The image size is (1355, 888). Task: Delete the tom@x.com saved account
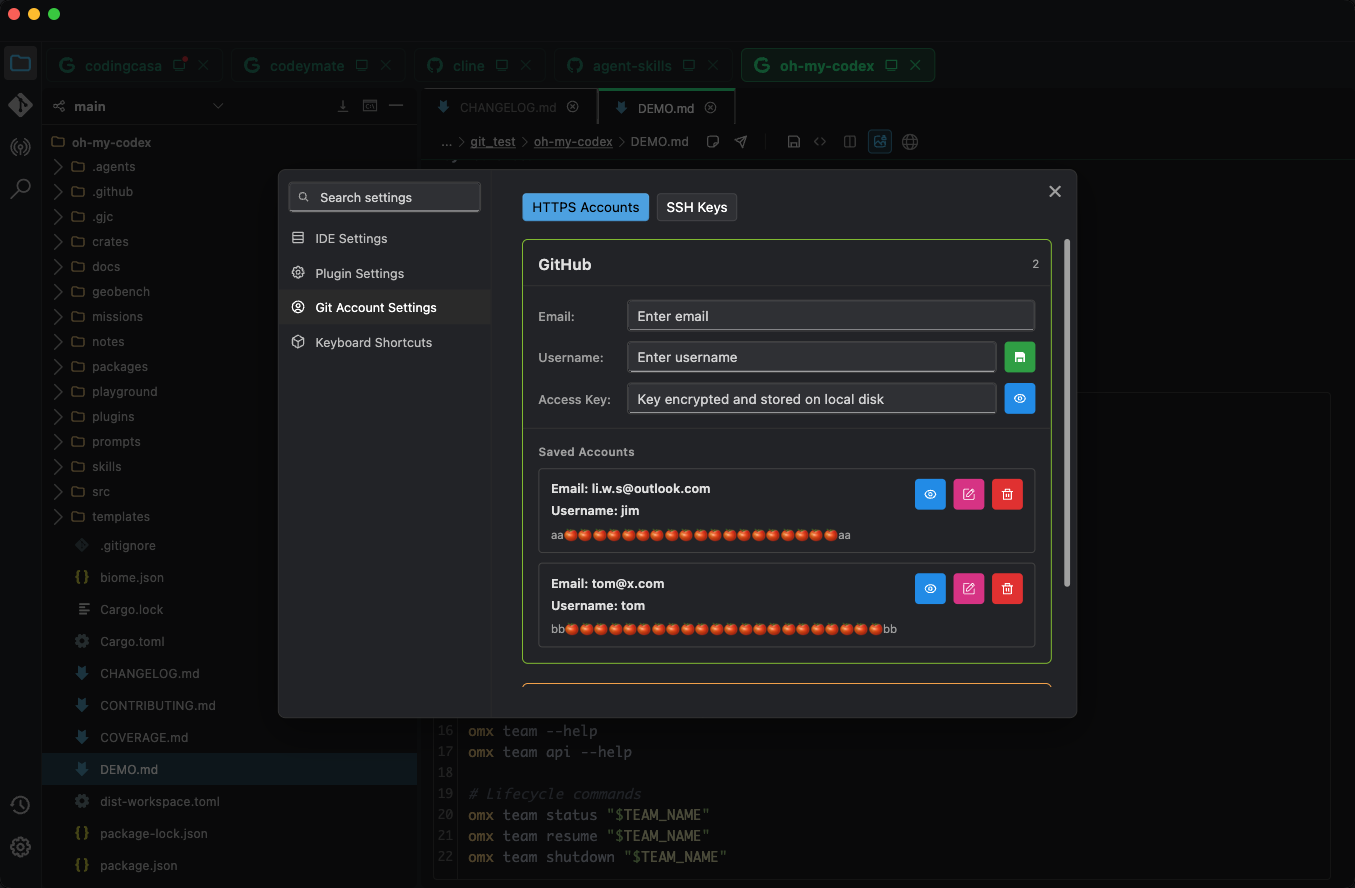click(1008, 589)
